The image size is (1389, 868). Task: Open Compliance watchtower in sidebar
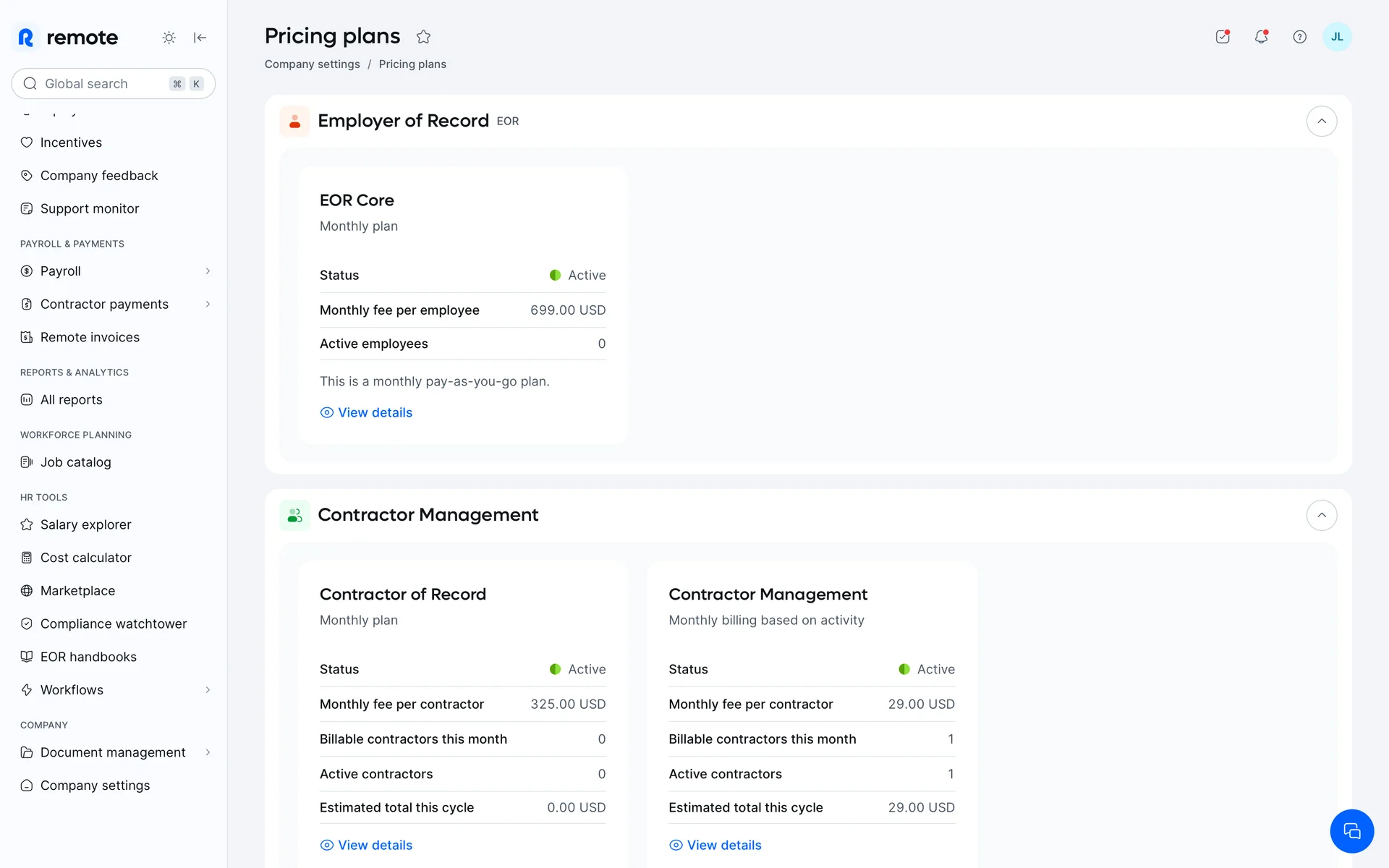pyautogui.click(x=113, y=624)
